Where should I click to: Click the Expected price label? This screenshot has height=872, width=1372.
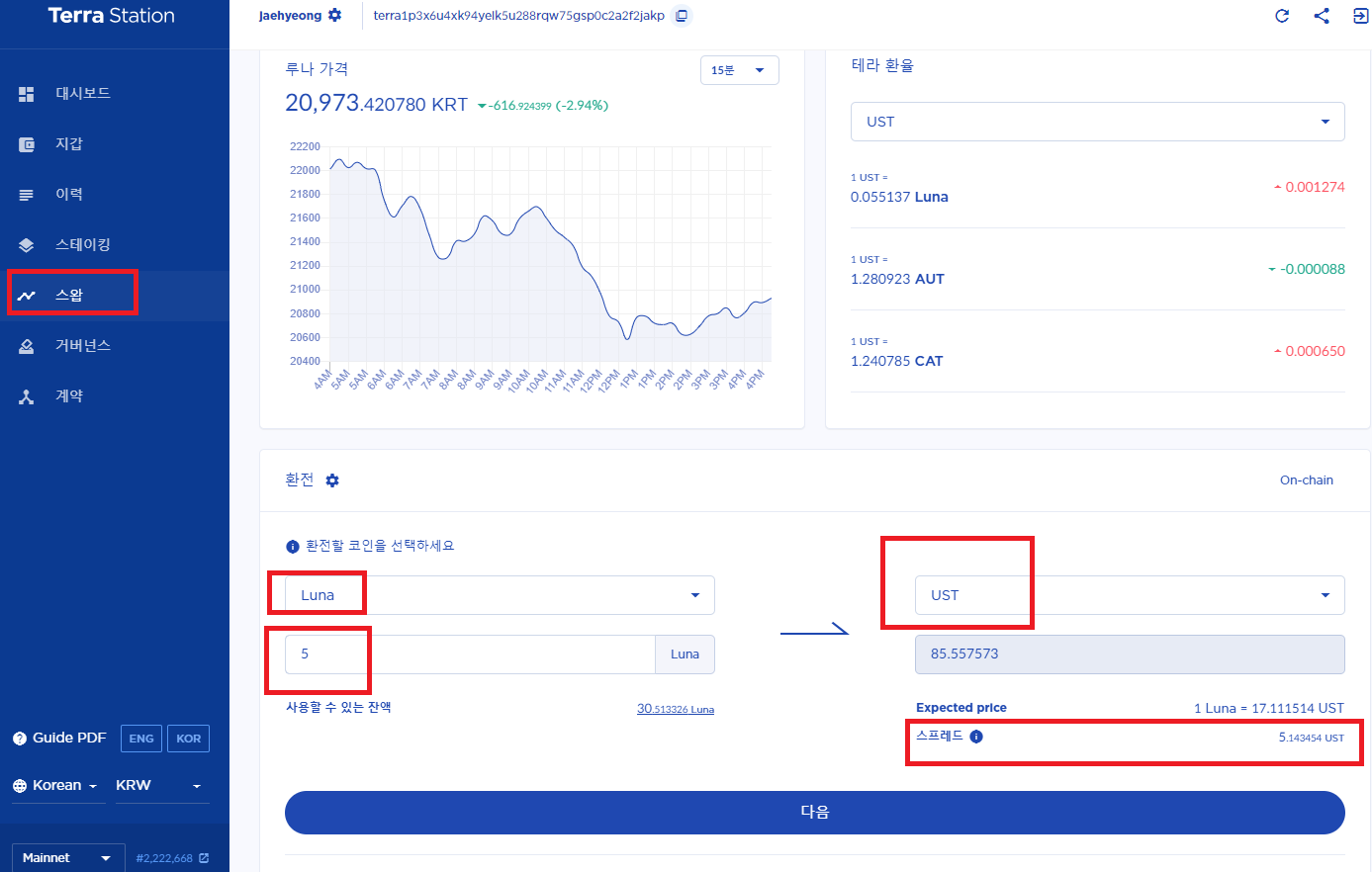tap(961, 708)
